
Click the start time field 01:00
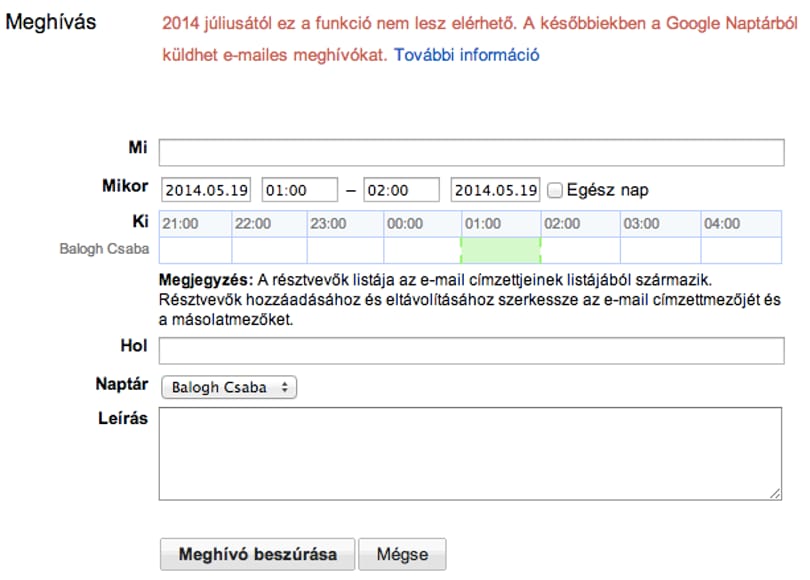pyautogui.click(x=300, y=190)
